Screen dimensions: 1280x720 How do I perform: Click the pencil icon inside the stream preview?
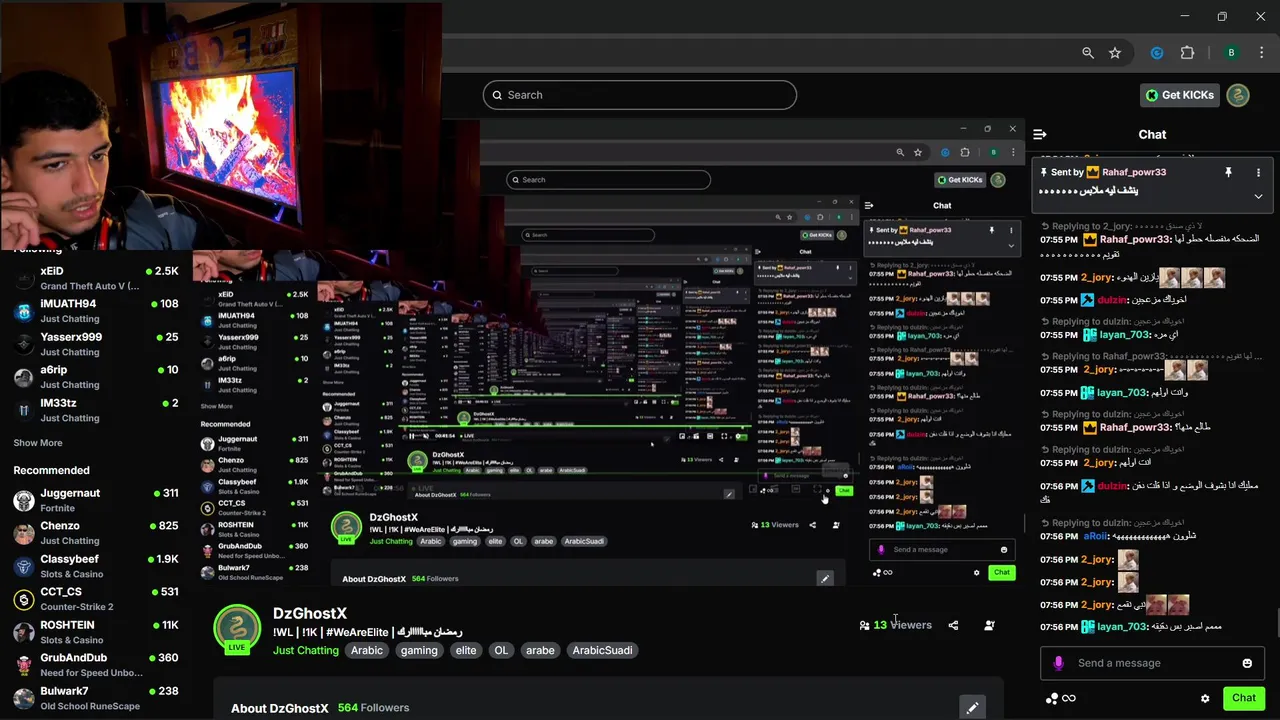click(x=825, y=578)
